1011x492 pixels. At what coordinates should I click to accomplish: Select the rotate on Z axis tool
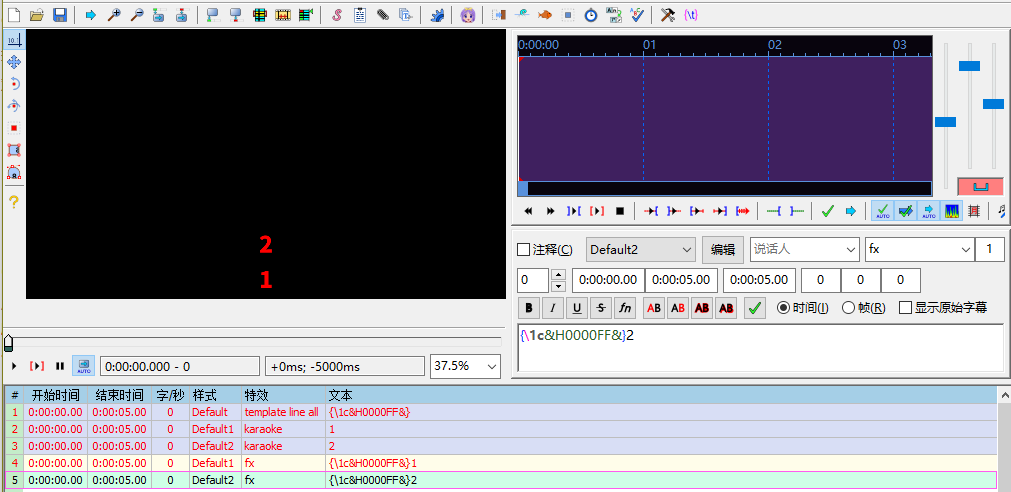point(14,84)
